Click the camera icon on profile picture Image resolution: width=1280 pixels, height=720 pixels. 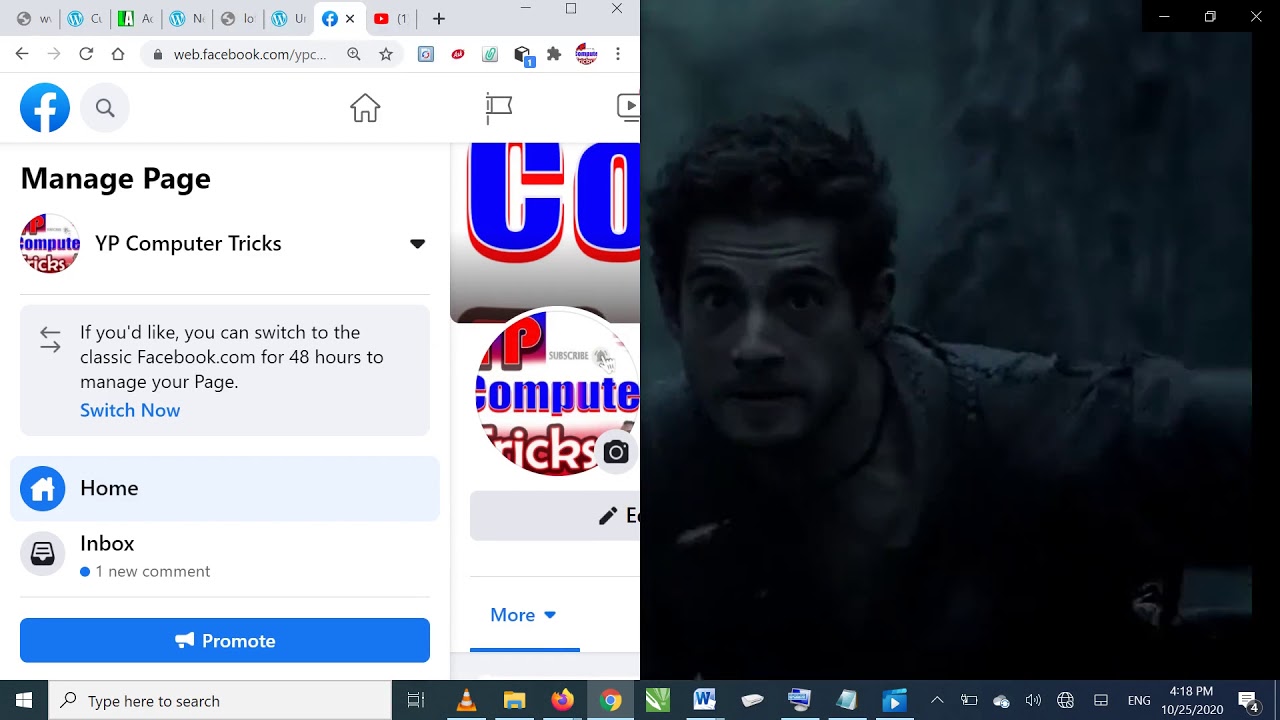pos(616,452)
